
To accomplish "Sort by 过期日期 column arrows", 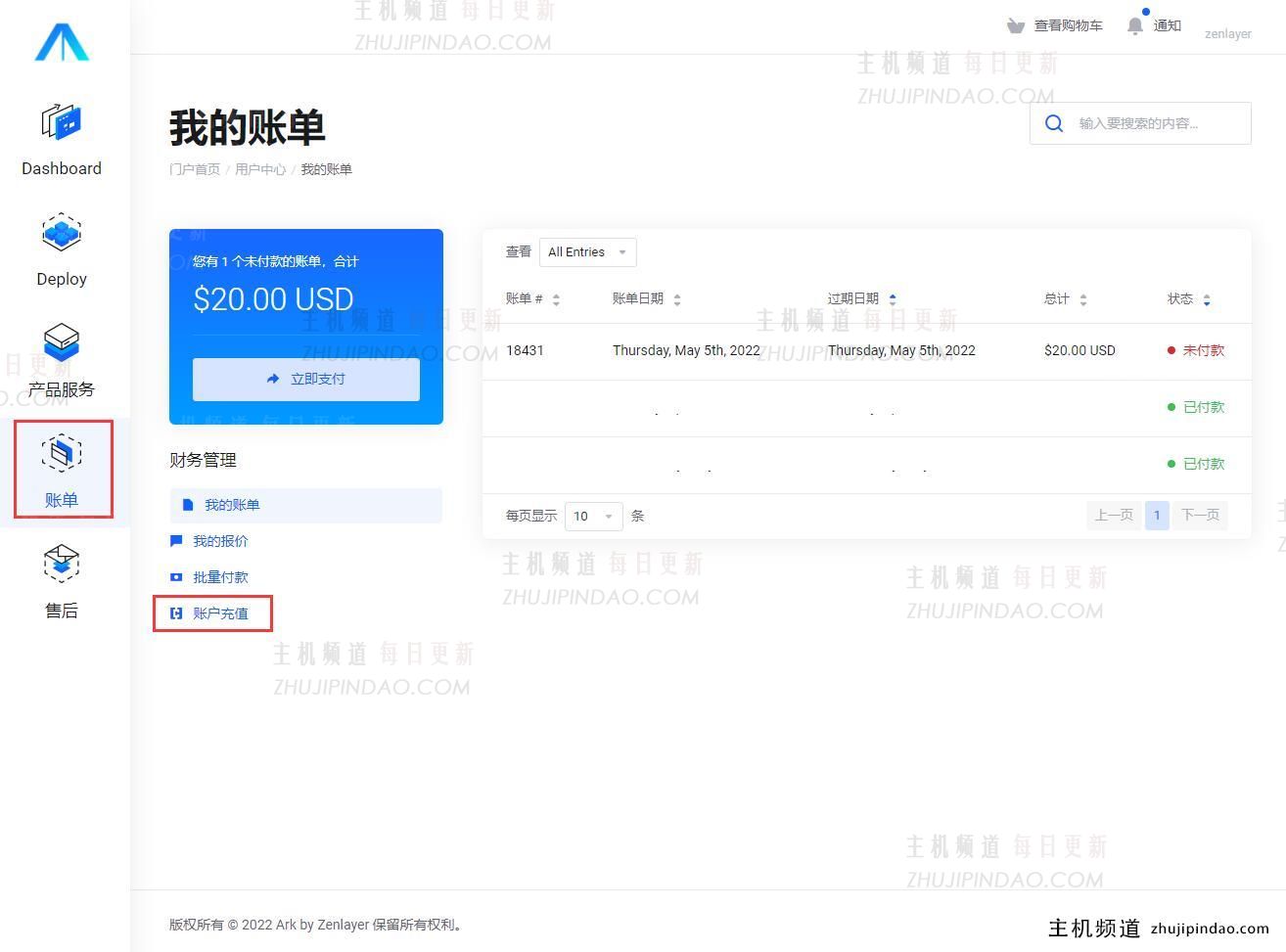I will [x=893, y=300].
